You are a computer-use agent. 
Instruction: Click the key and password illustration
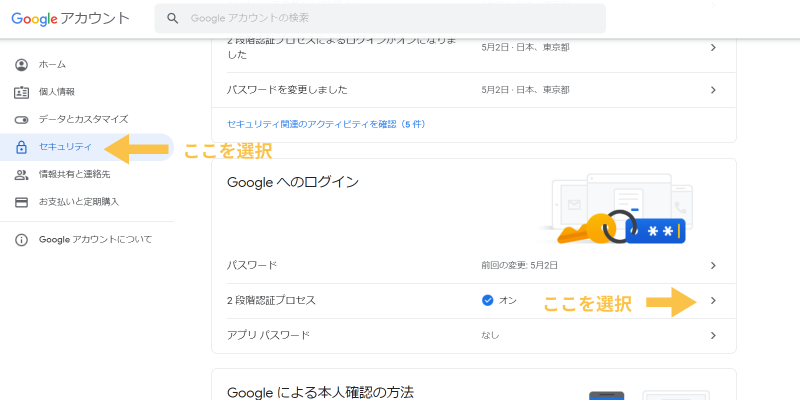pos(617,210)
